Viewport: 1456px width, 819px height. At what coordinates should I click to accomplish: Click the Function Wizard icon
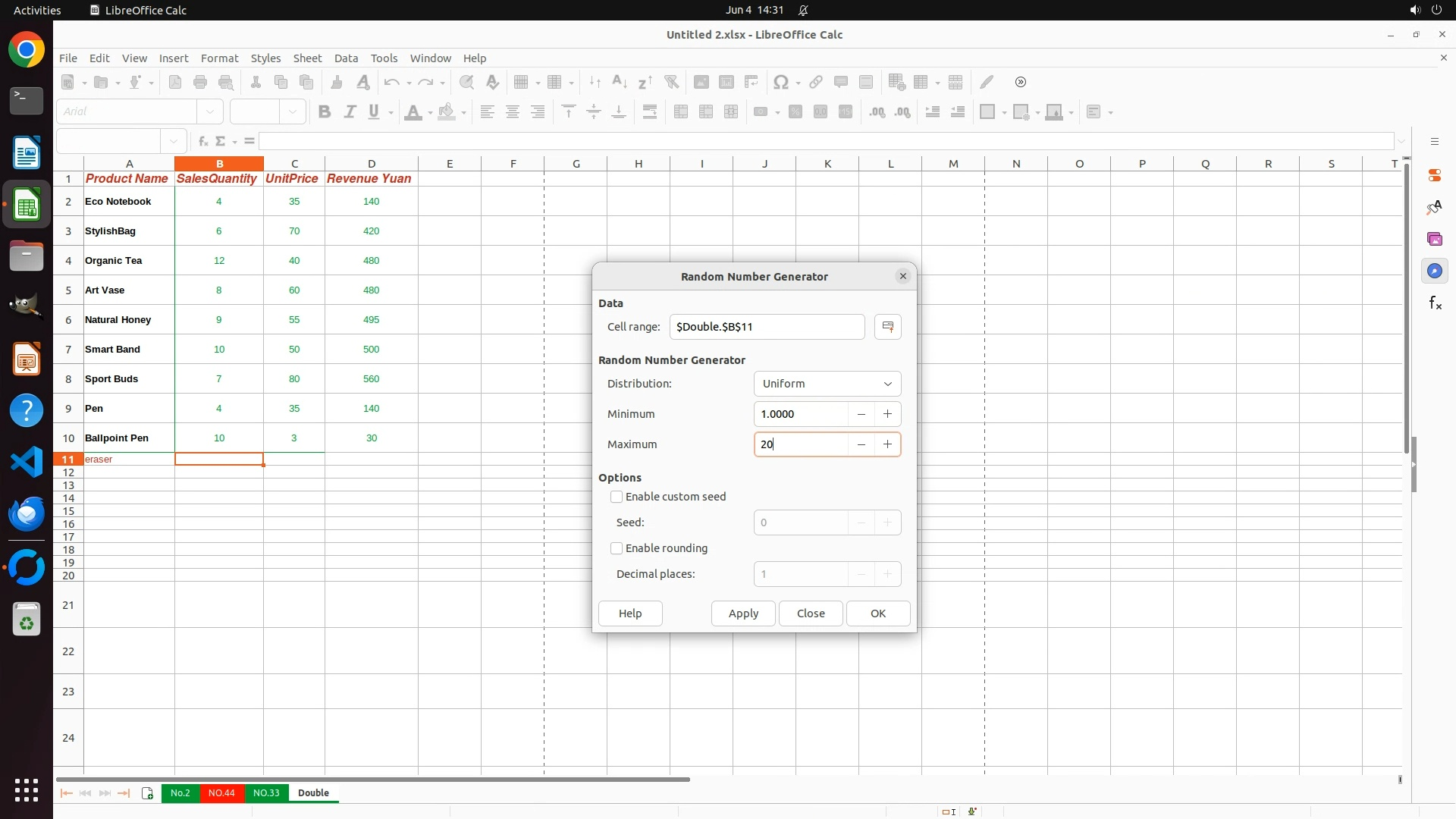pos(202,141)
